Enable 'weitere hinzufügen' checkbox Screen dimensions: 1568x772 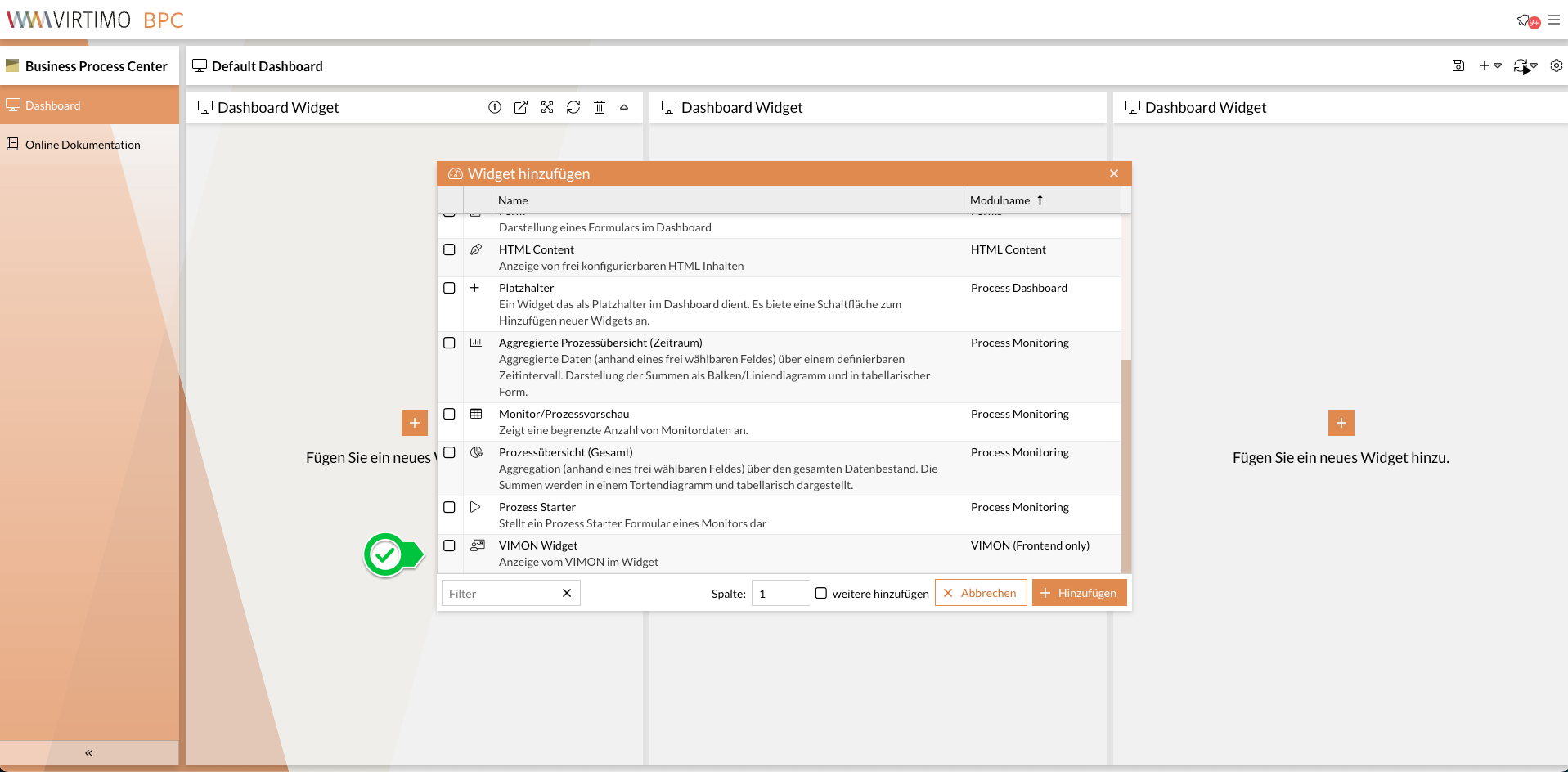click(821, 593)
